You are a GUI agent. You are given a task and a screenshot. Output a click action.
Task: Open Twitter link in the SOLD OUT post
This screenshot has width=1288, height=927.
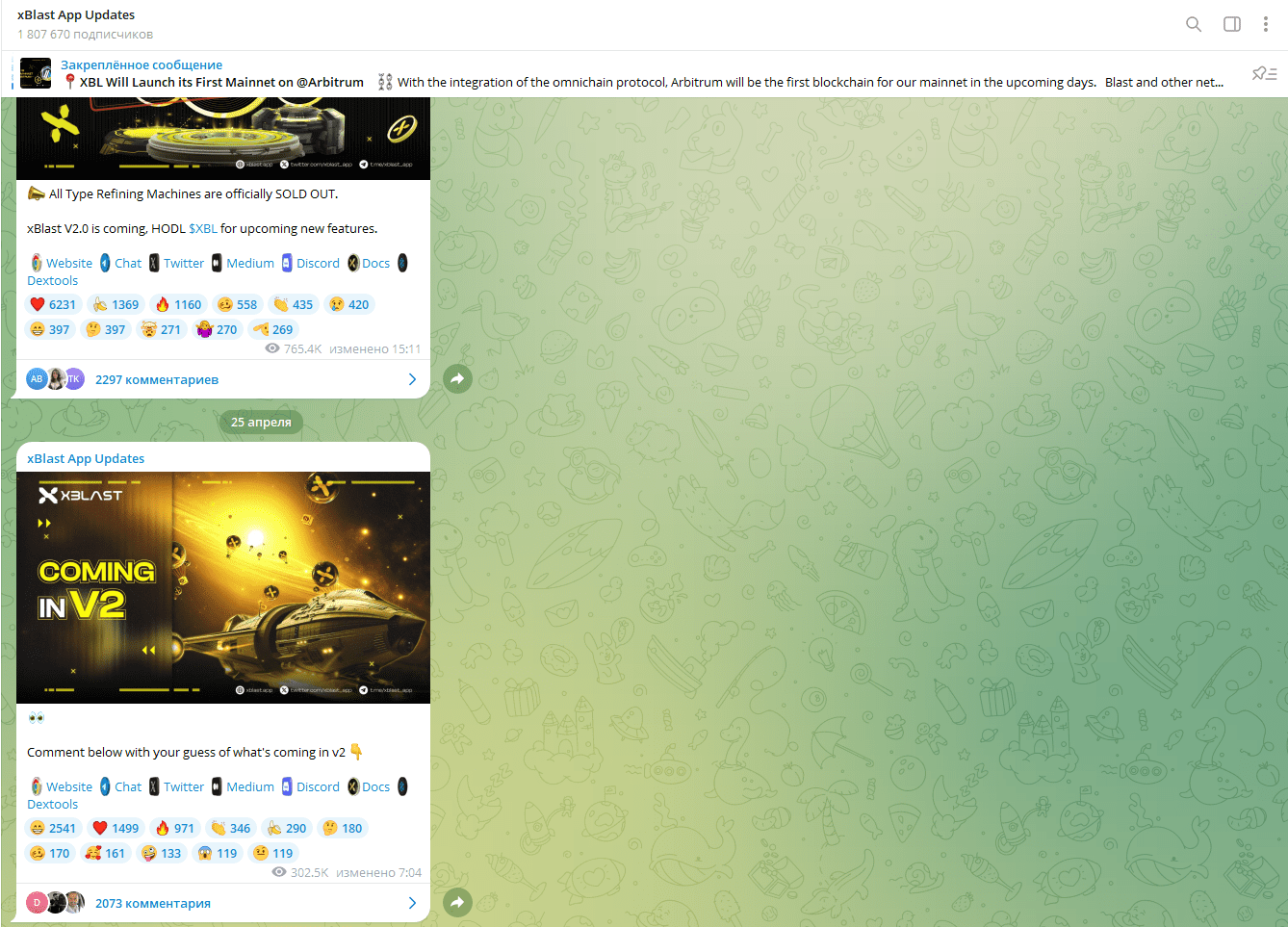184,263
